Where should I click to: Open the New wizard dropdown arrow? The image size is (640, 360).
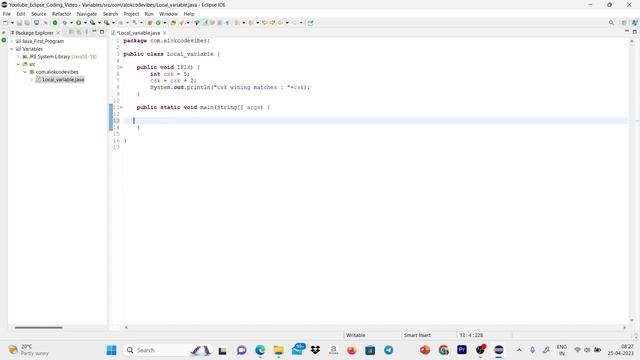(x=12, y=23)
